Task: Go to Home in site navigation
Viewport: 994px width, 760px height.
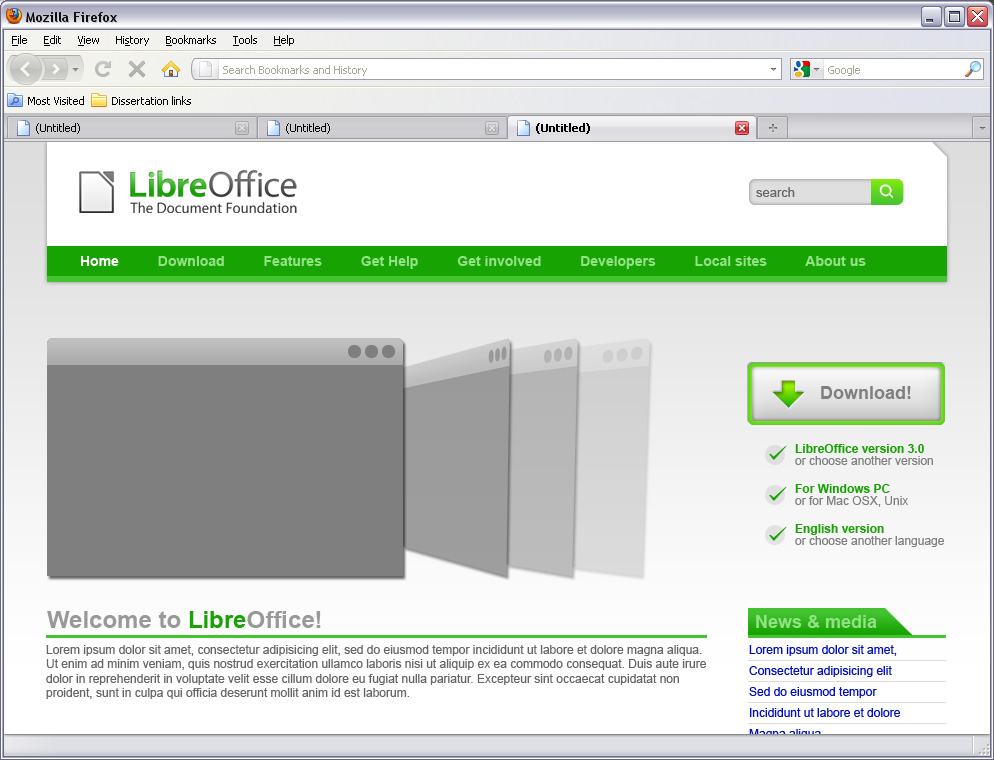Action: point(99,261)
